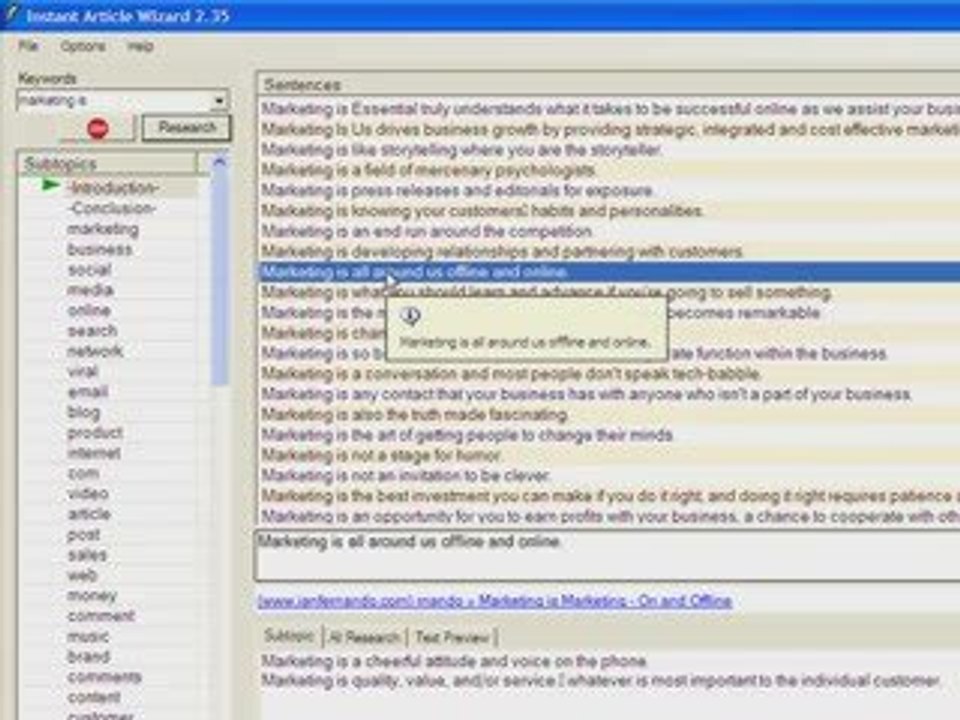Click the Subtopics column header

pos(109,164)
